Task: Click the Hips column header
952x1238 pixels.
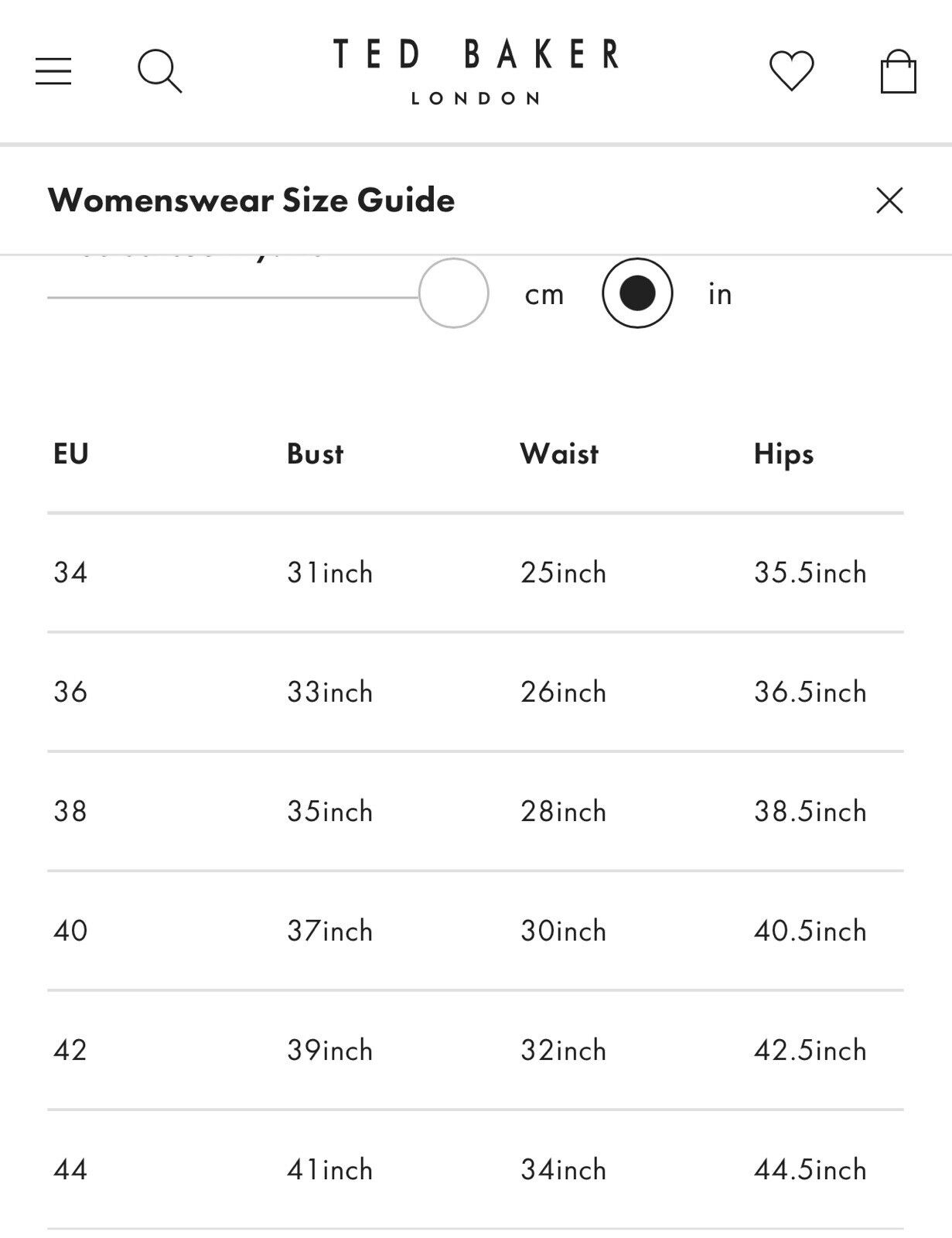Action: click(x=783, y=454)
